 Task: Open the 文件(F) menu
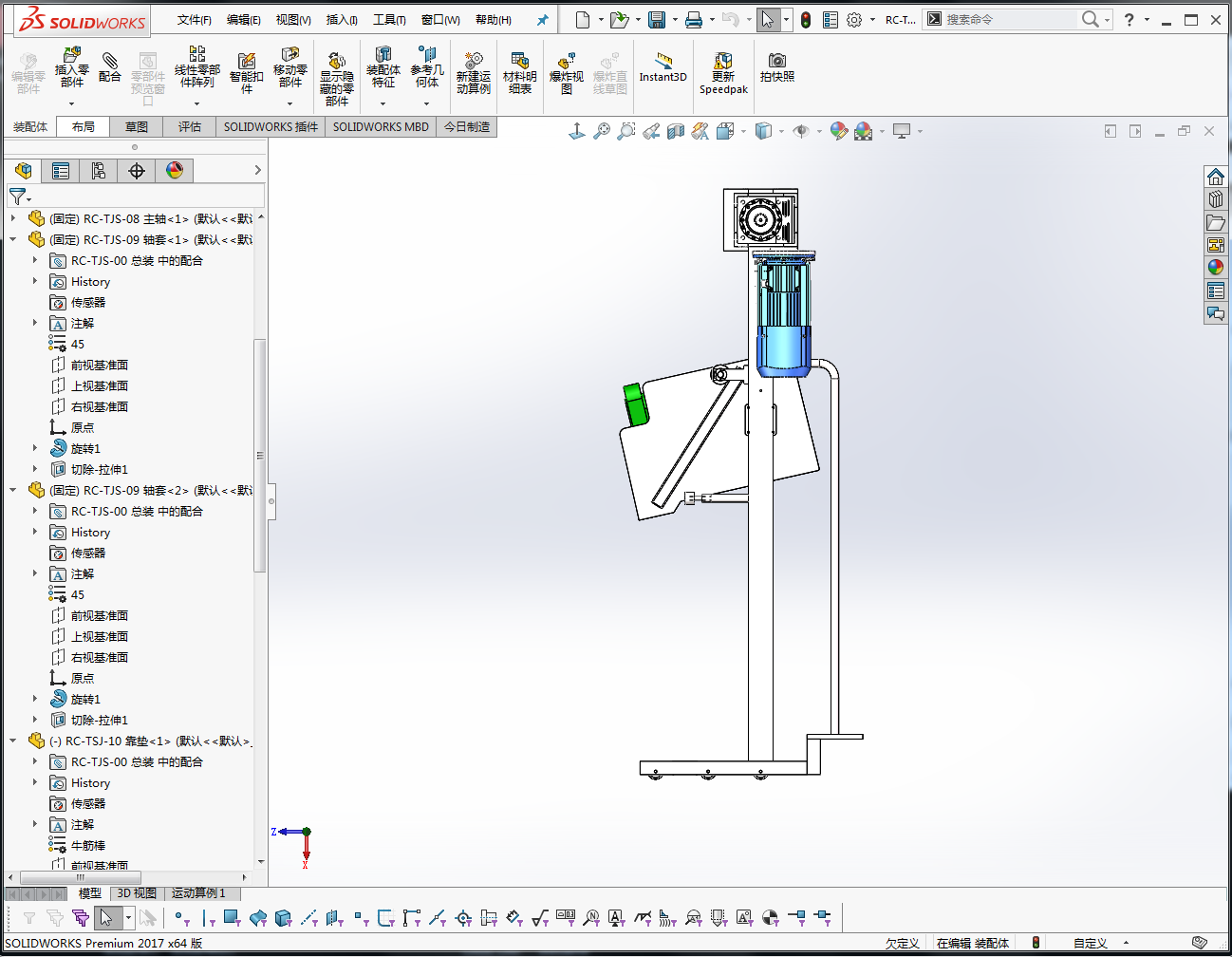coord(195,20)
